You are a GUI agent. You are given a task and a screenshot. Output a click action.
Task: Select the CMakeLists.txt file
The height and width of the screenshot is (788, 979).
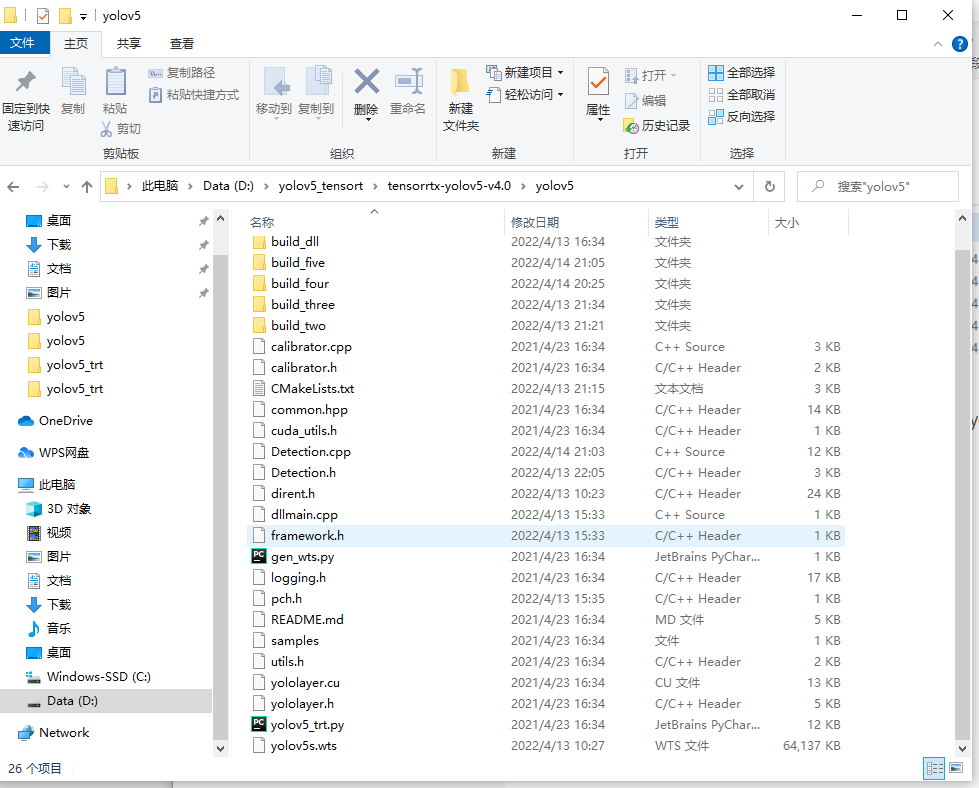point(312,389)
